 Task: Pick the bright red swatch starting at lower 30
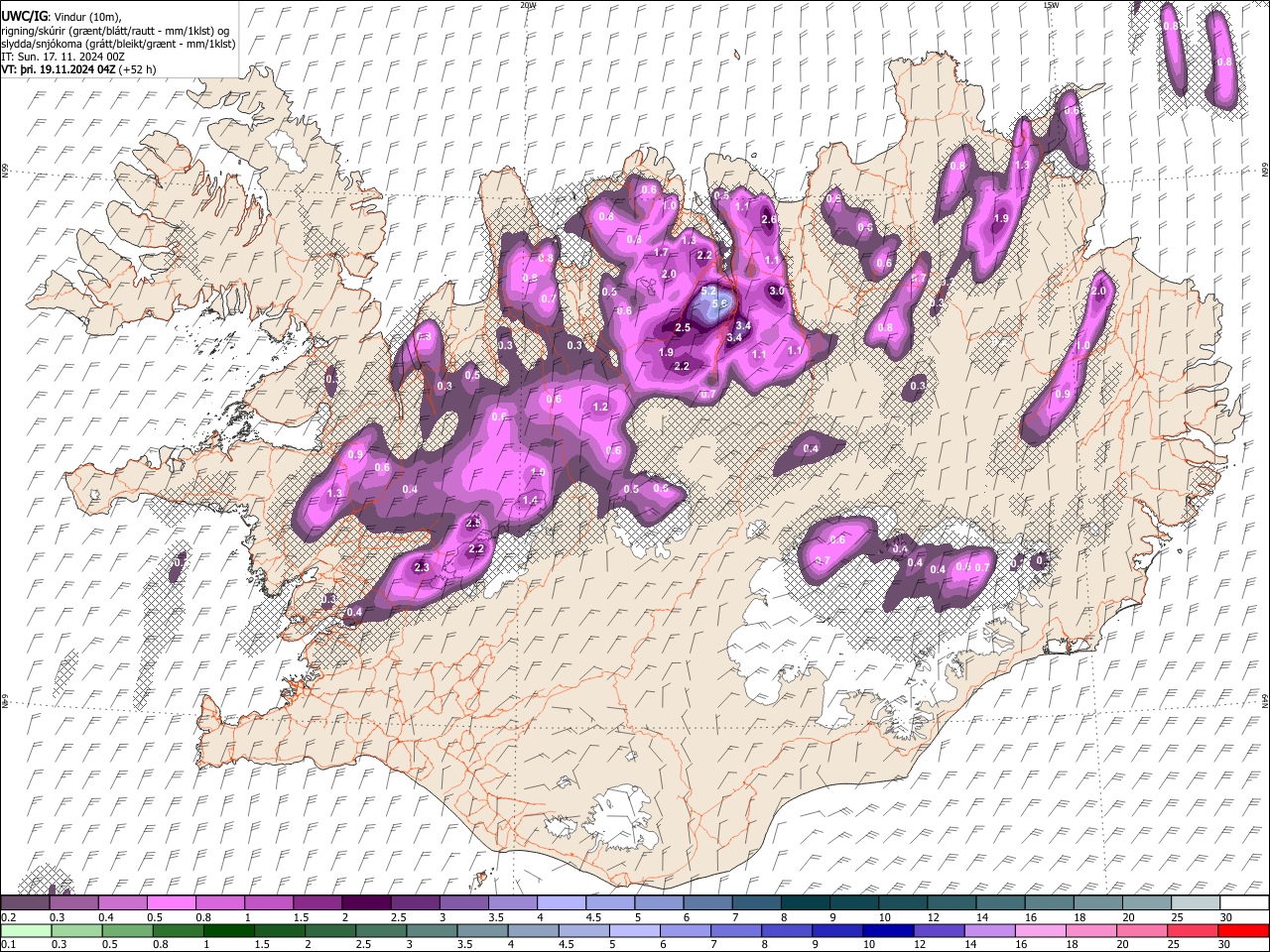coord(1244,930)
